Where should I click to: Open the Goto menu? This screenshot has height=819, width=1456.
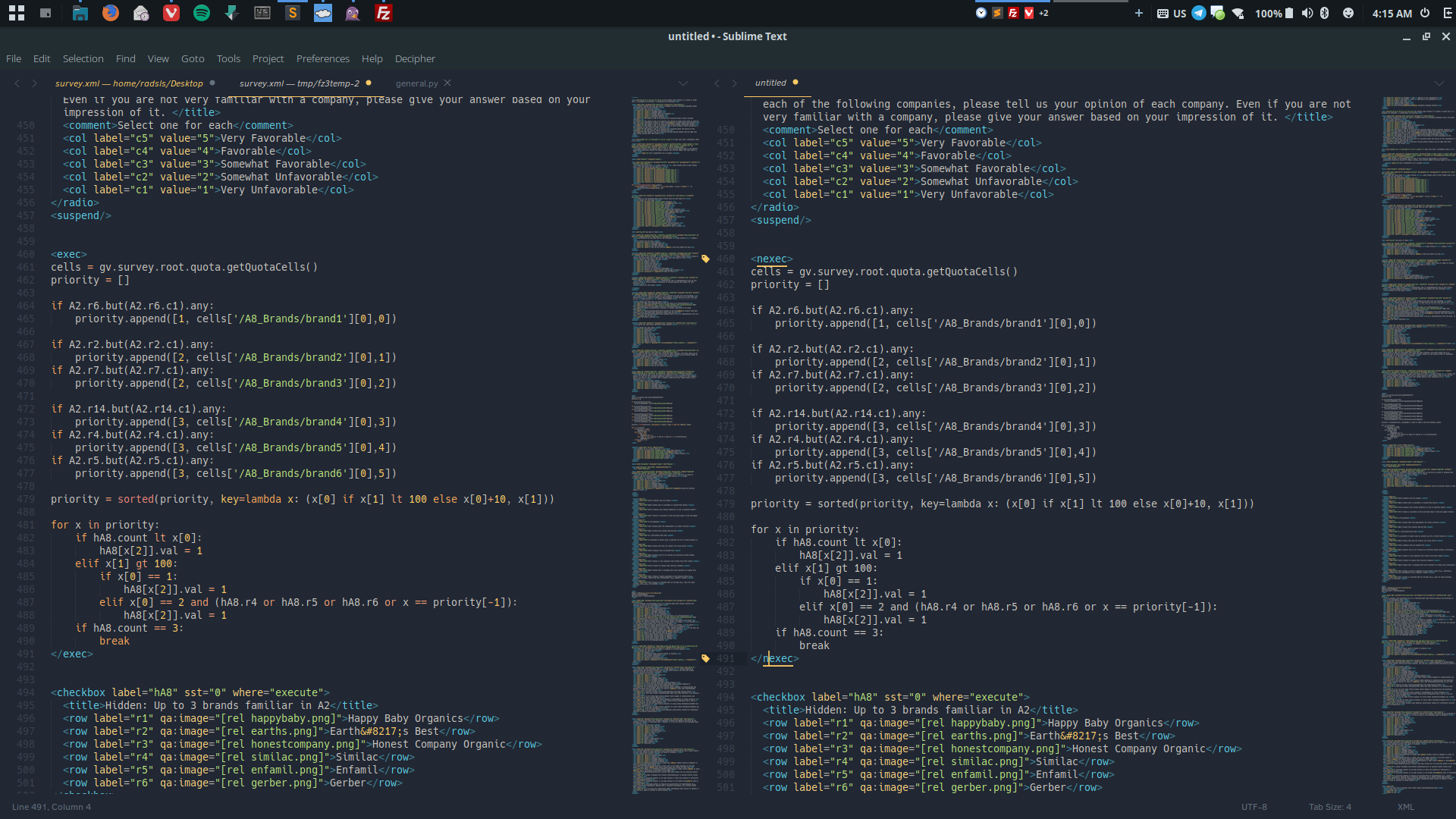coord(193,58)
